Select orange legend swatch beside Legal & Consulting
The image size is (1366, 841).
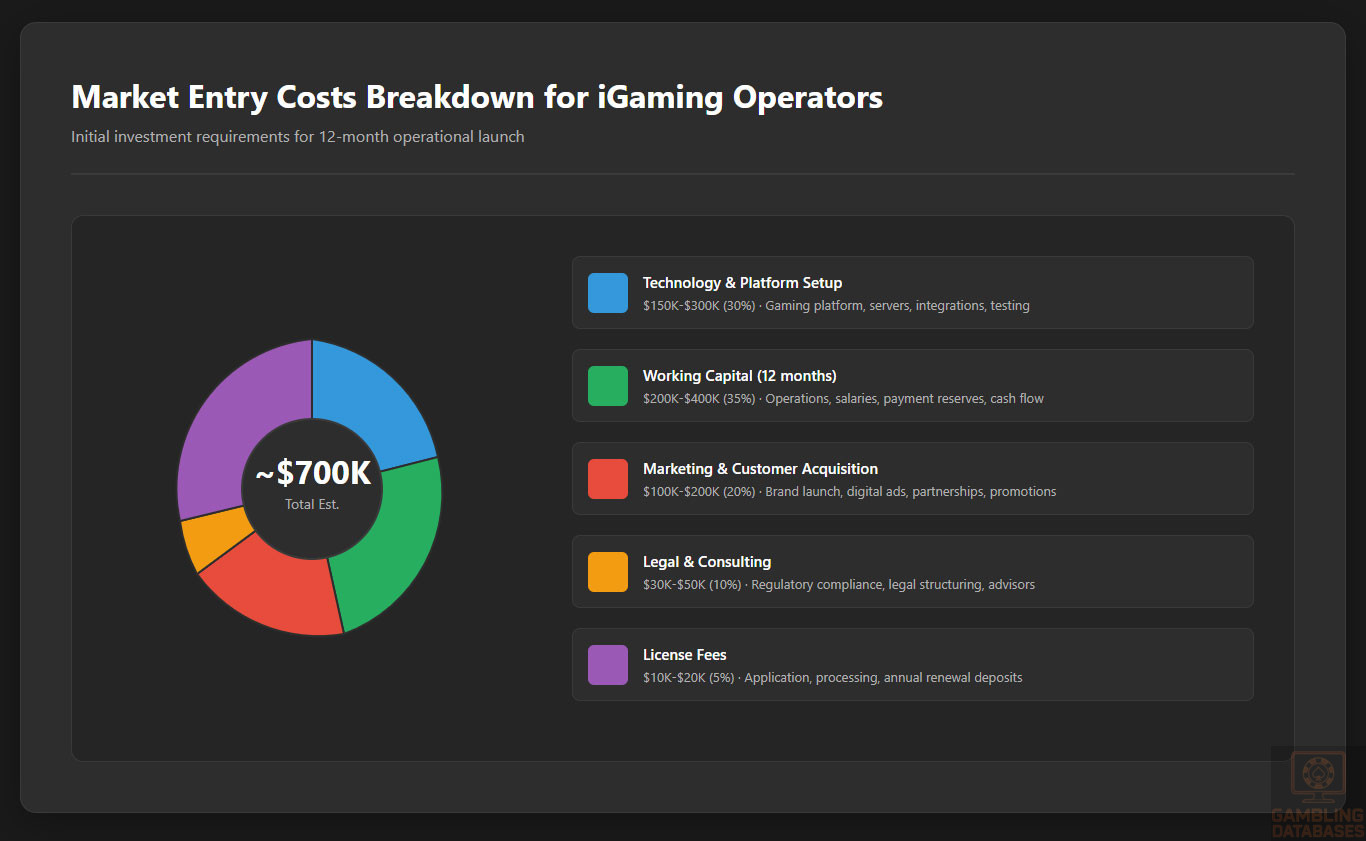pyautogui.click(x=608, y=572)
